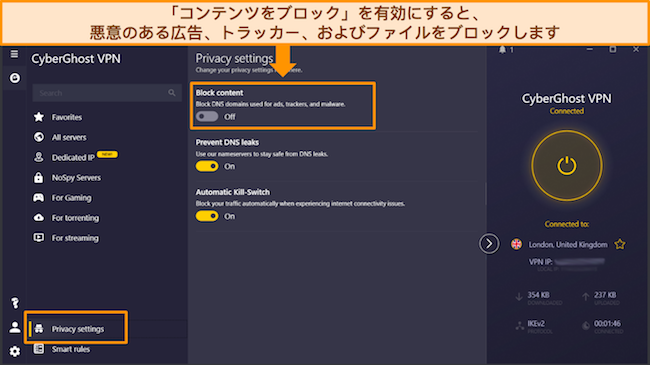Click the 00:01:46 connected time
650x365 pixels.
point(607,323)
